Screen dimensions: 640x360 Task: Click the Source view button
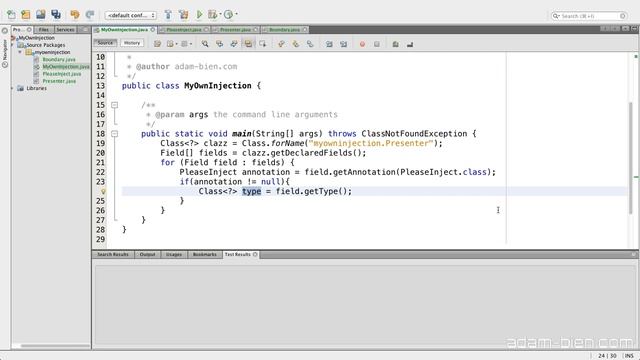point(105,43)
